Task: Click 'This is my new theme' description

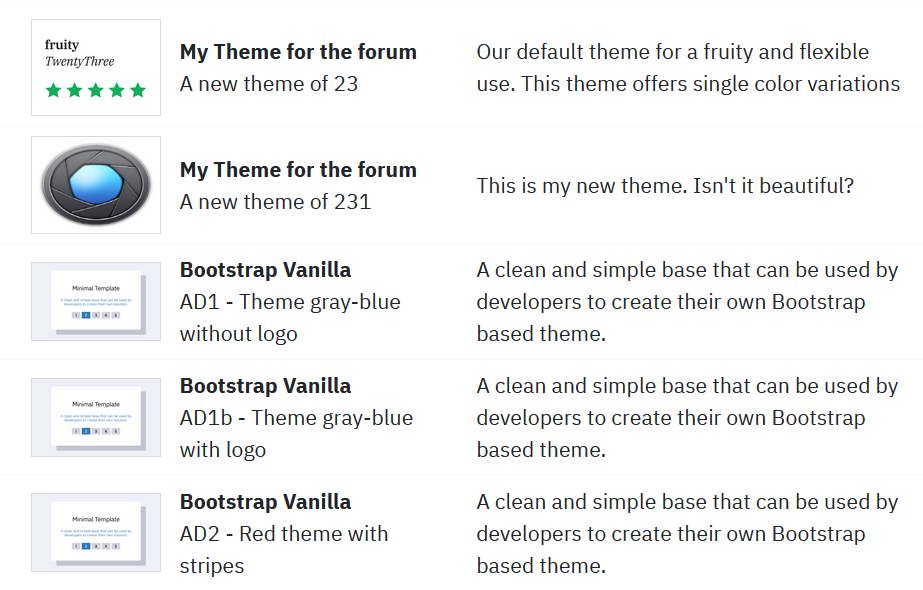Action: tap(665, 186)
